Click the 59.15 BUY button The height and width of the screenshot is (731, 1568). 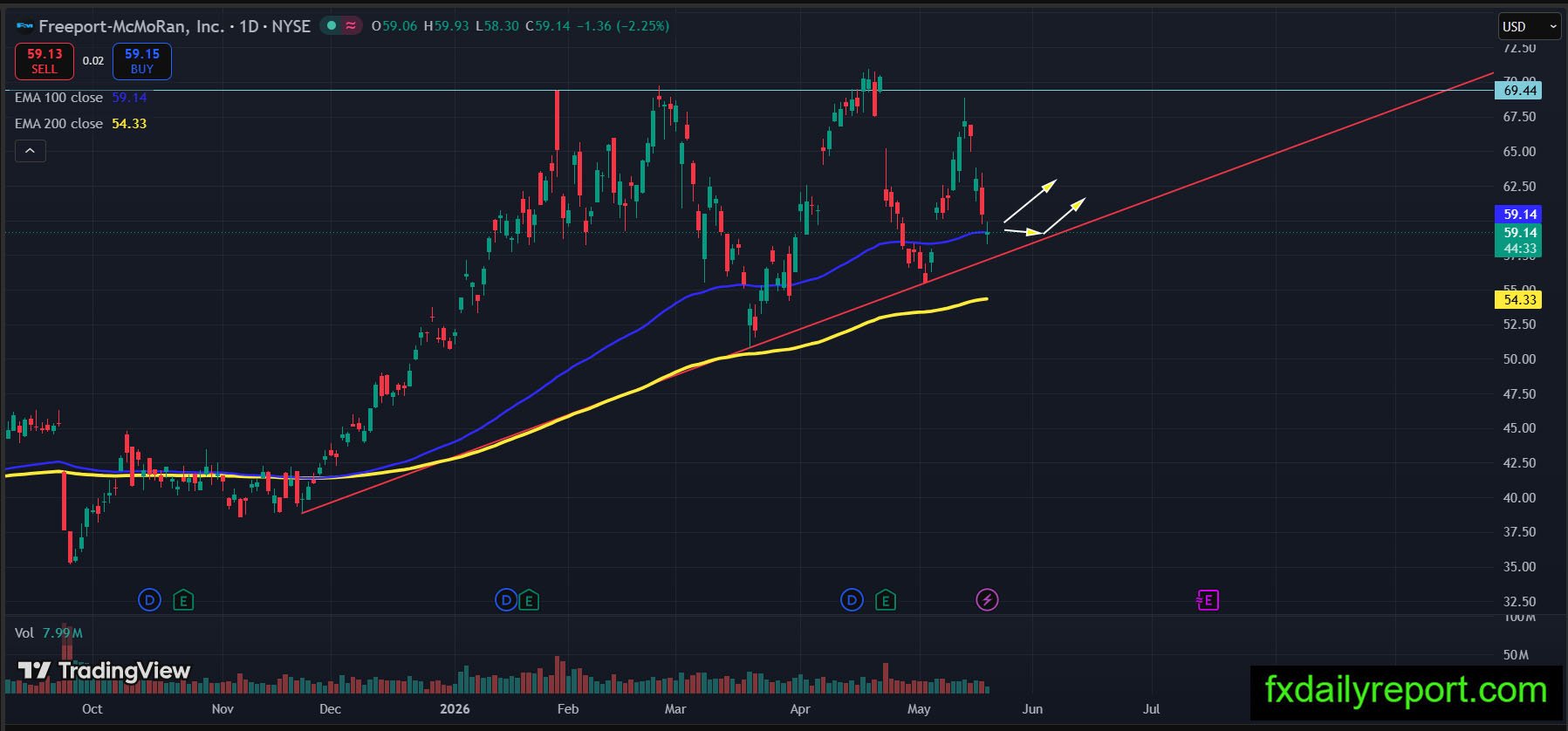click(142, 61)
